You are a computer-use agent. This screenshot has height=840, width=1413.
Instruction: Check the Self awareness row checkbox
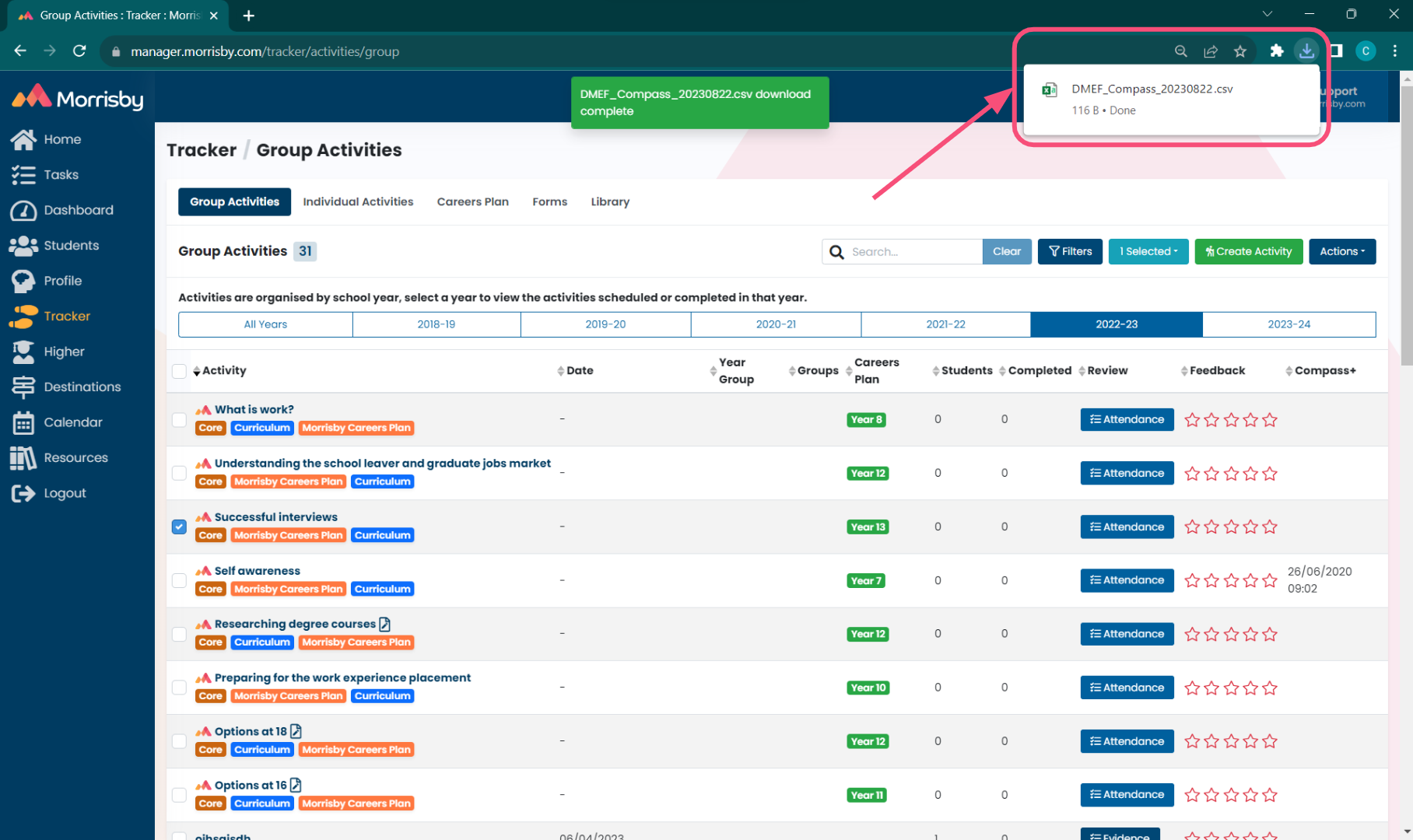pos(179,580)
